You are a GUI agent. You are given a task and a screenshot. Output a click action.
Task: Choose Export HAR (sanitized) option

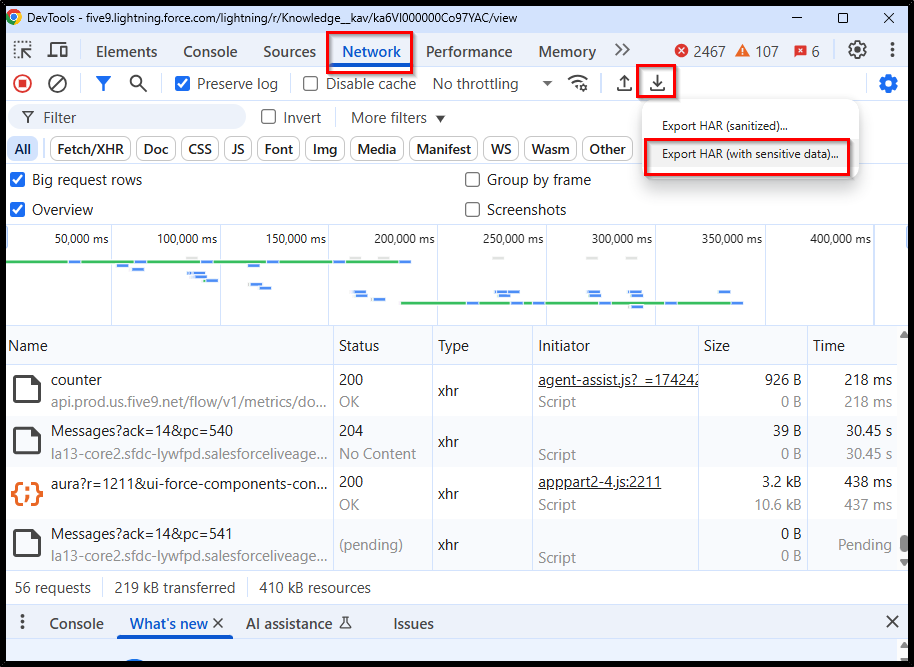(725, 126)
